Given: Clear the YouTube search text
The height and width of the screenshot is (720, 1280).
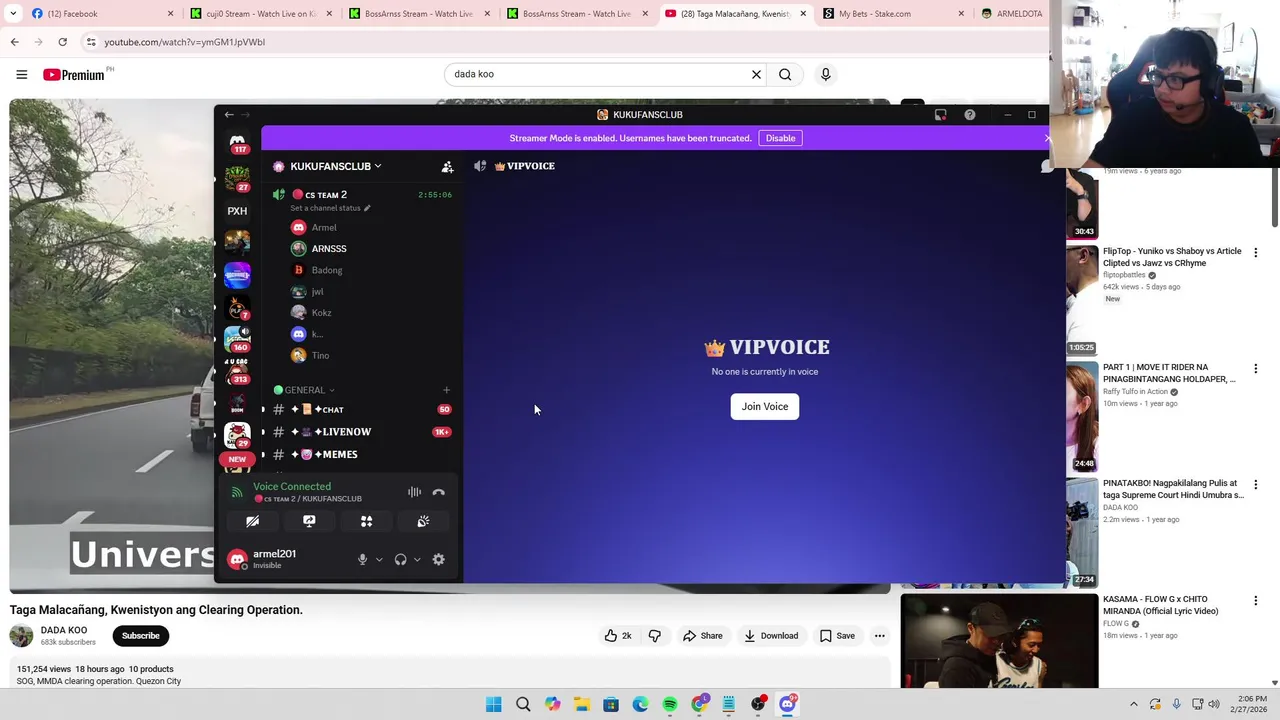Looking at the screenshot, I should tap(756, 74).
